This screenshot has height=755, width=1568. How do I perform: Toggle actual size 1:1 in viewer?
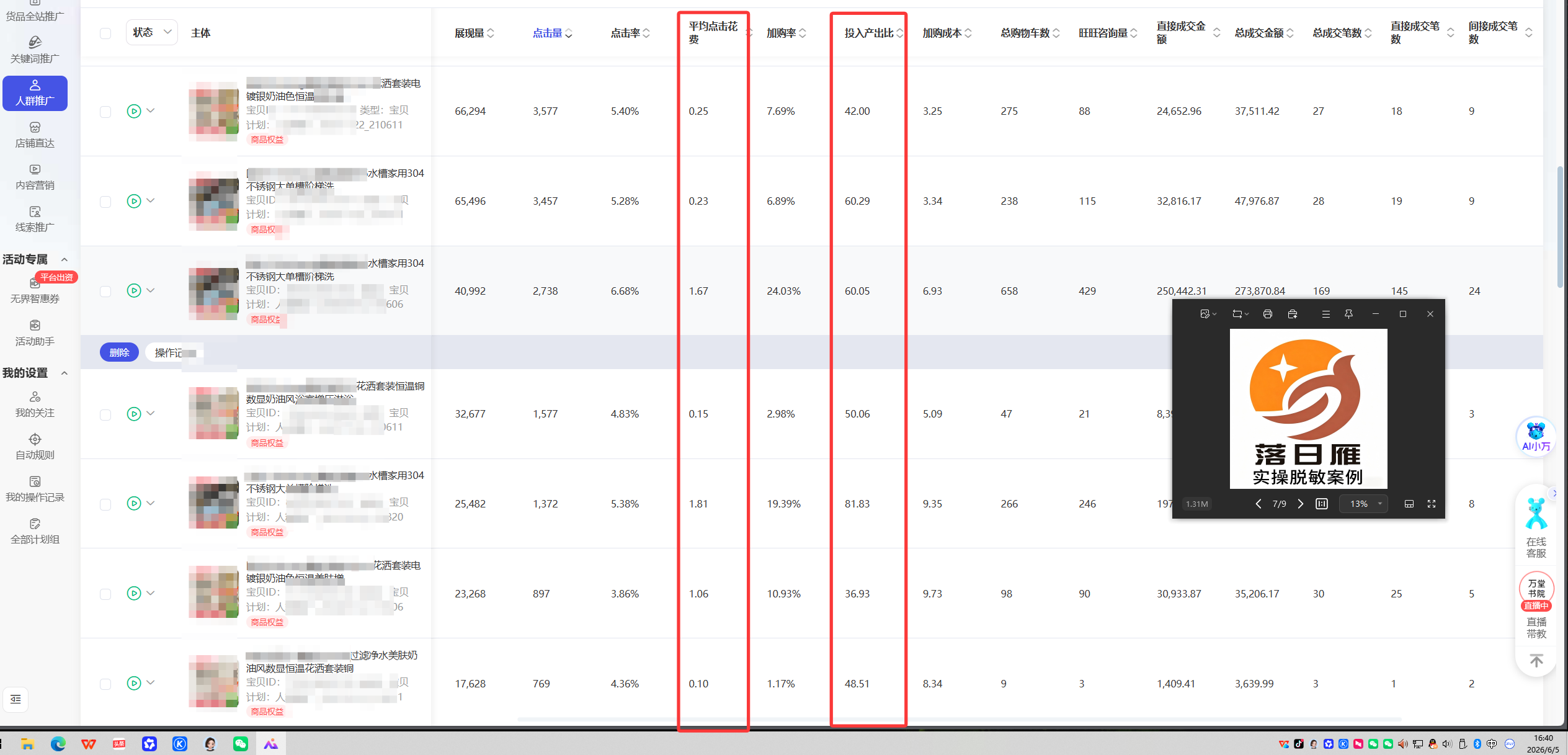pyautogui.click(x=1322, y=504)
